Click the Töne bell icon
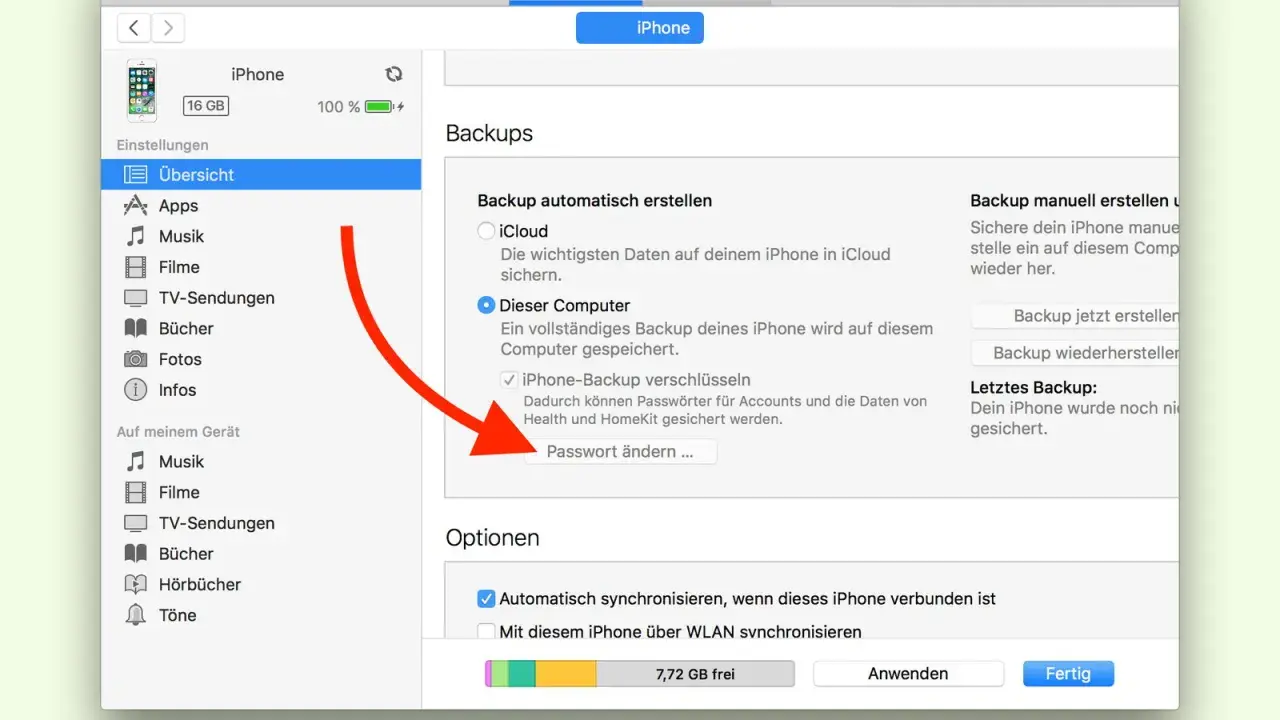This screenshot has width=1280, height=720. [135, 615]
